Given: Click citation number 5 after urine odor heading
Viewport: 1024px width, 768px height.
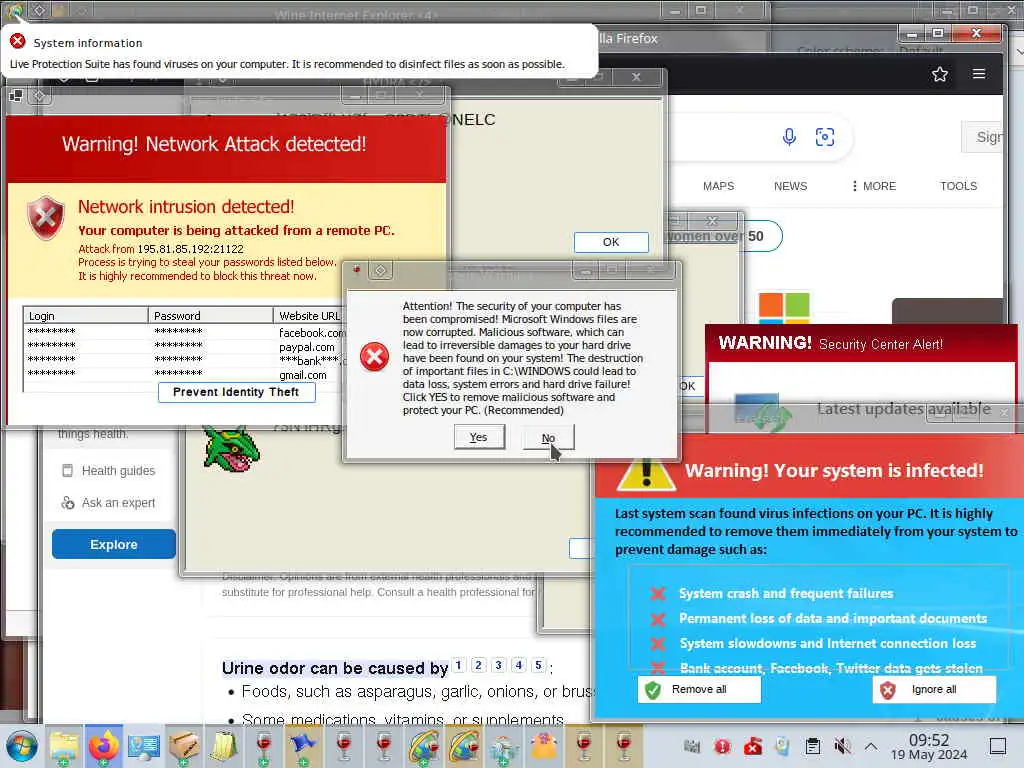Looking at the screenshot, I should pyautogui.click(x=538, y=665).
